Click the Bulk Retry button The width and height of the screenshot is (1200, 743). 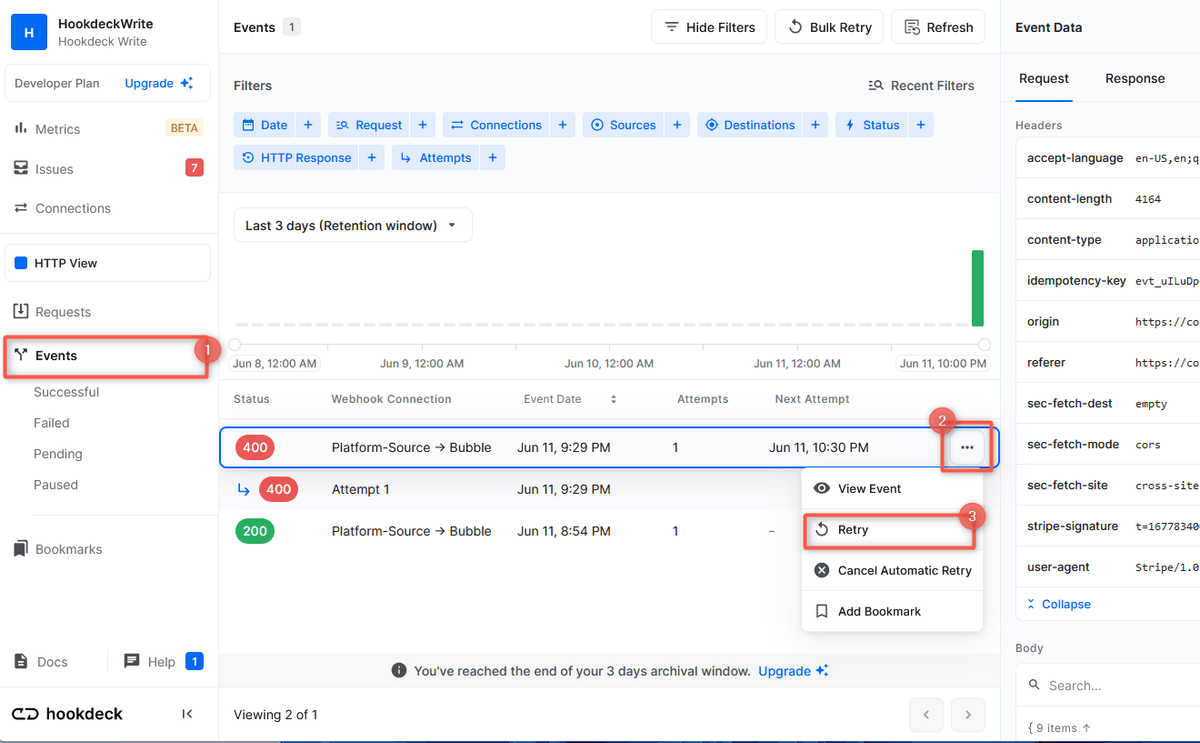pos(829,27)
